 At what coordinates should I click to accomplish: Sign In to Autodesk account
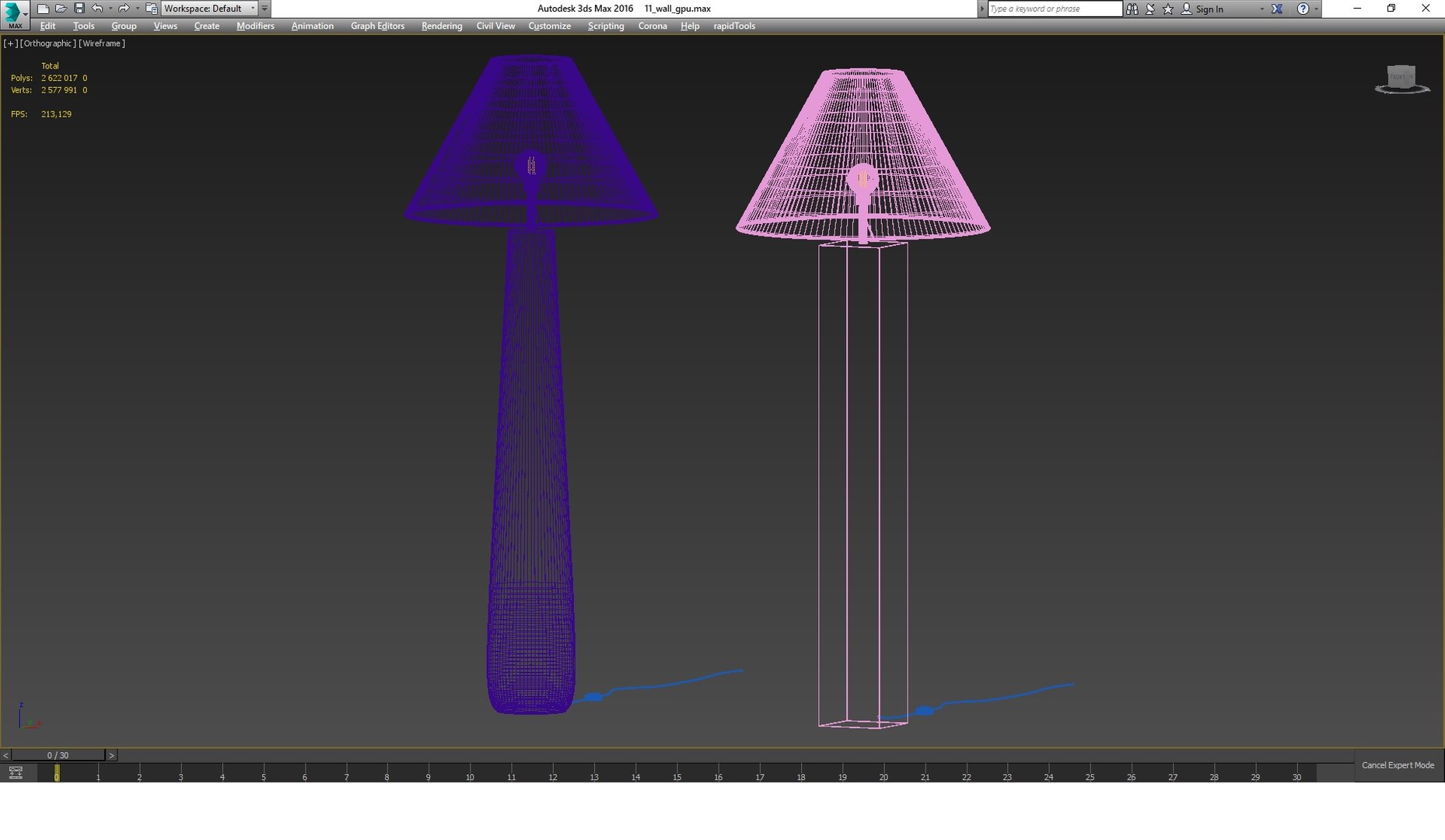[1209, 9]
